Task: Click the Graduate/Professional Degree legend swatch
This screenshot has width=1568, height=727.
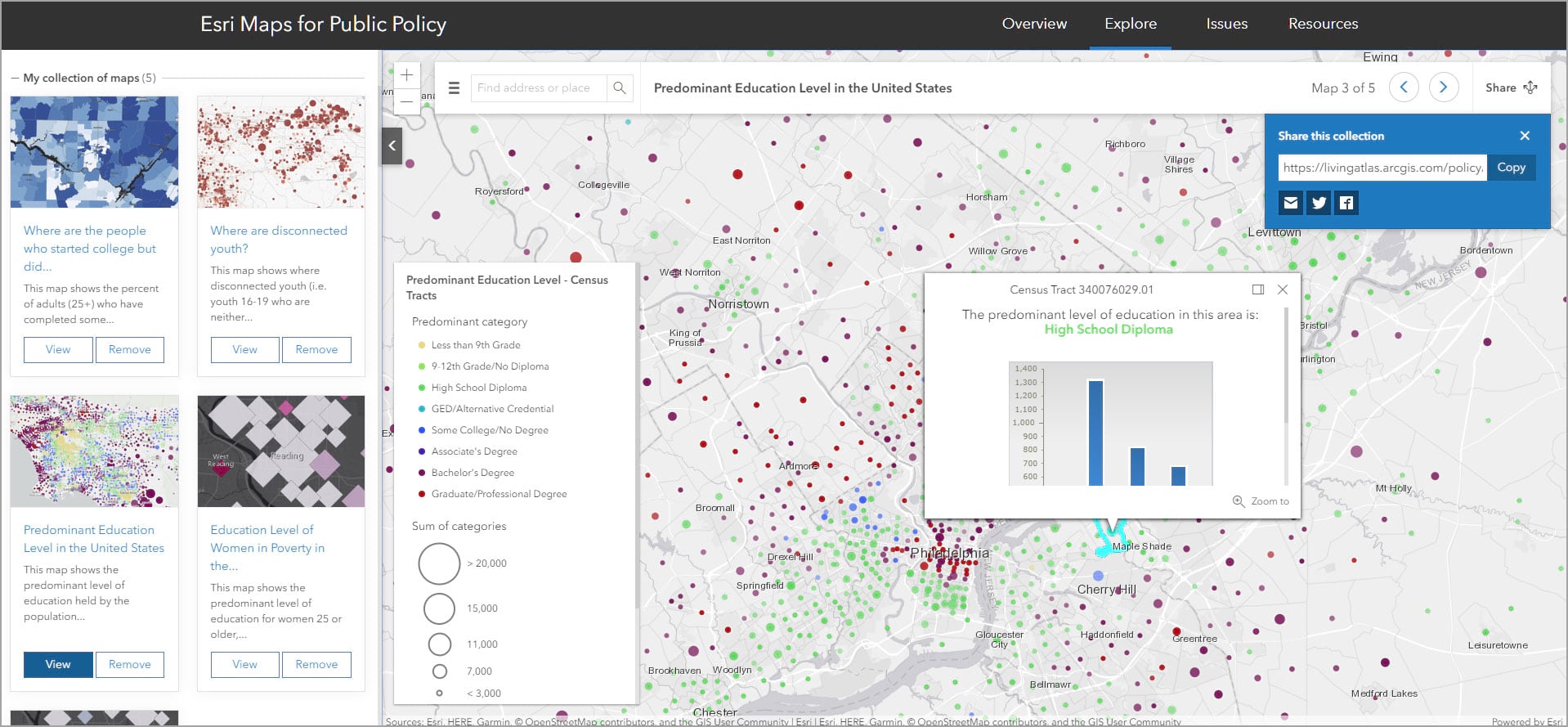Action: 422,494
